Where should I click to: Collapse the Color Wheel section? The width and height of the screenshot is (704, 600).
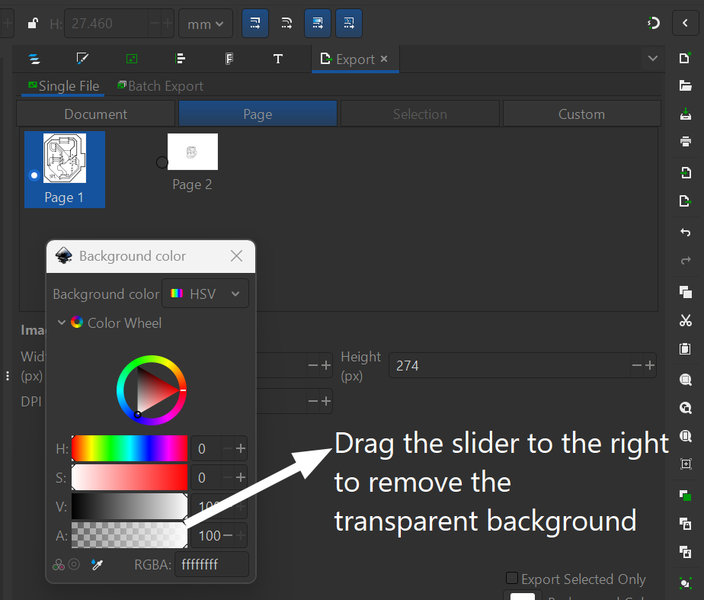(62, 322)
